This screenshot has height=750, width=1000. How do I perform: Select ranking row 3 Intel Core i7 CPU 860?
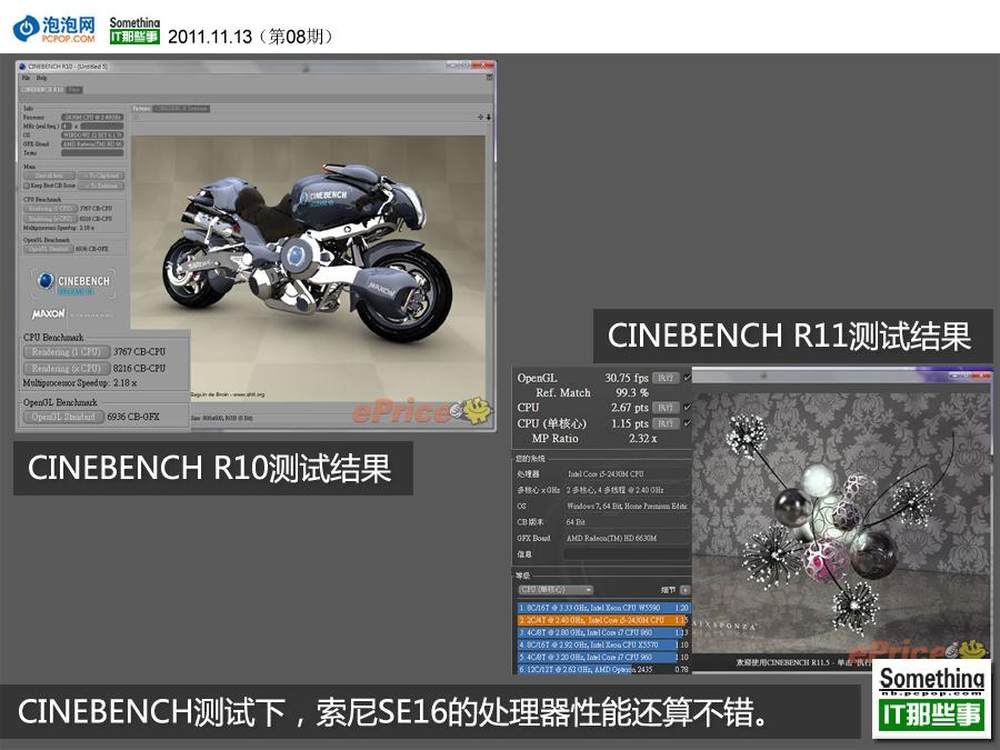click(x=603, y=633)
